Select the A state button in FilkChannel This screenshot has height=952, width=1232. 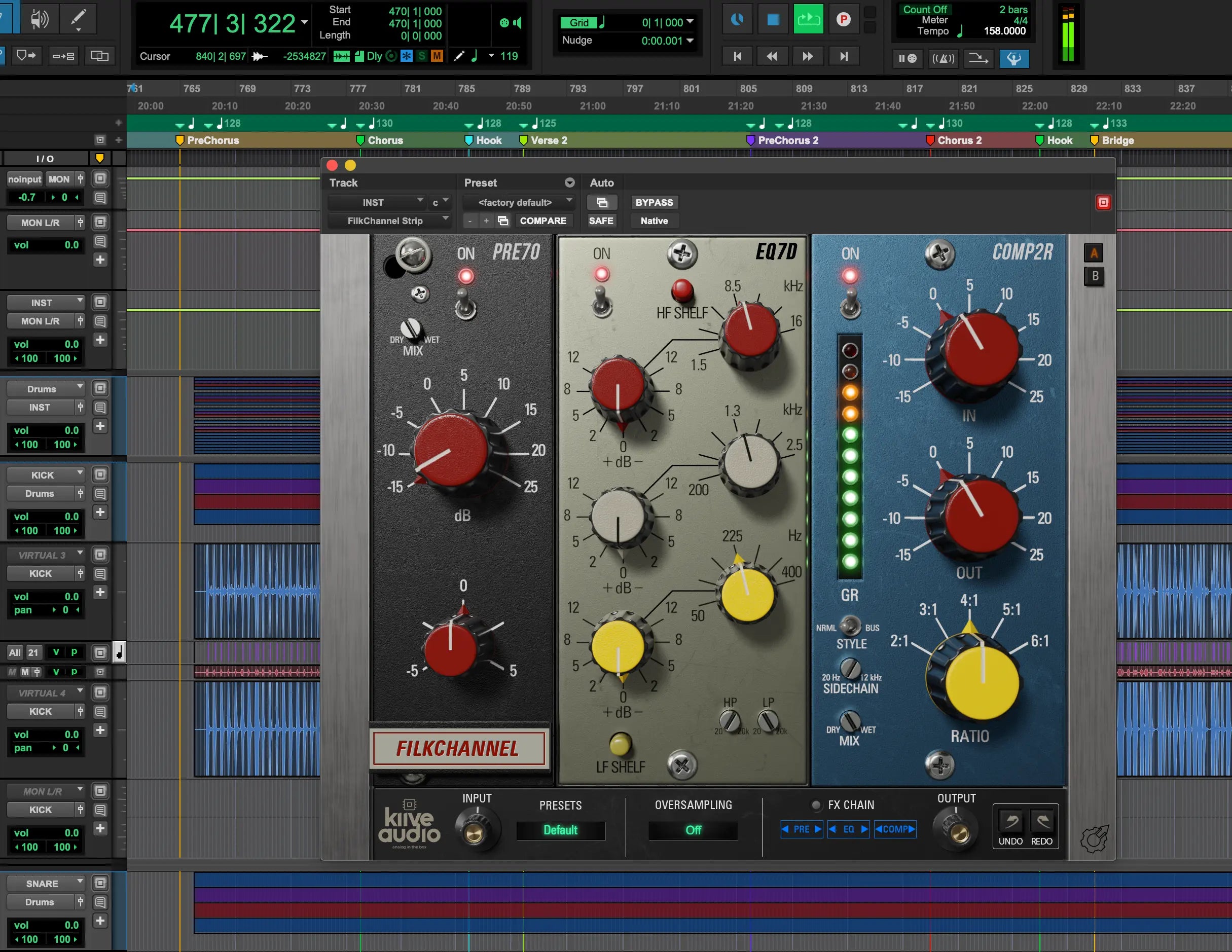1094,252
